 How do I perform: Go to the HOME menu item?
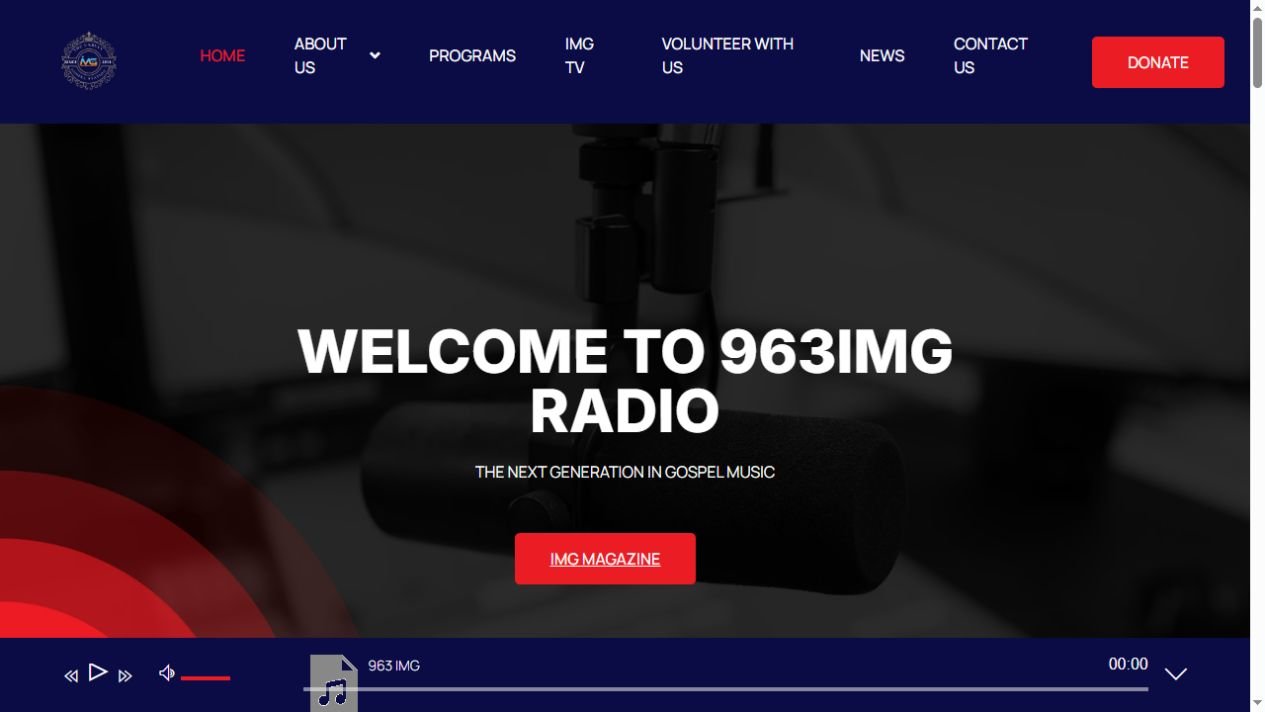click(222, 56)
